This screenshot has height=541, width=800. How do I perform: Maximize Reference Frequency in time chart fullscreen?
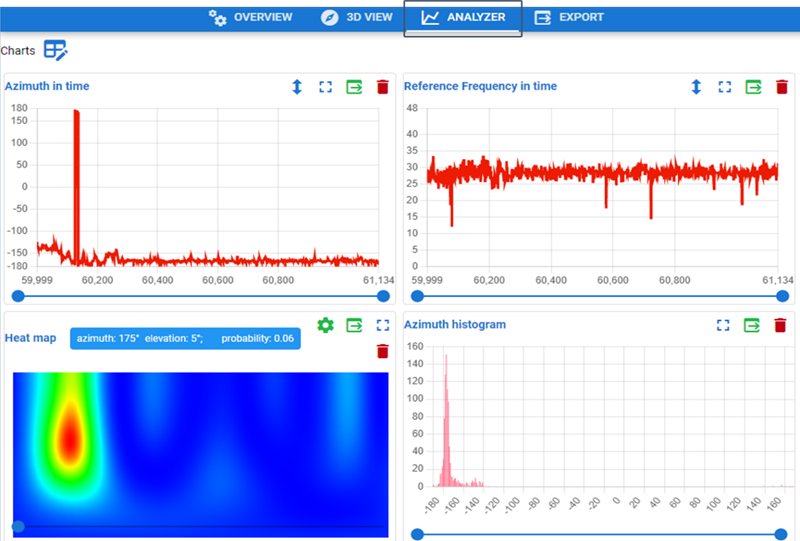725,87
